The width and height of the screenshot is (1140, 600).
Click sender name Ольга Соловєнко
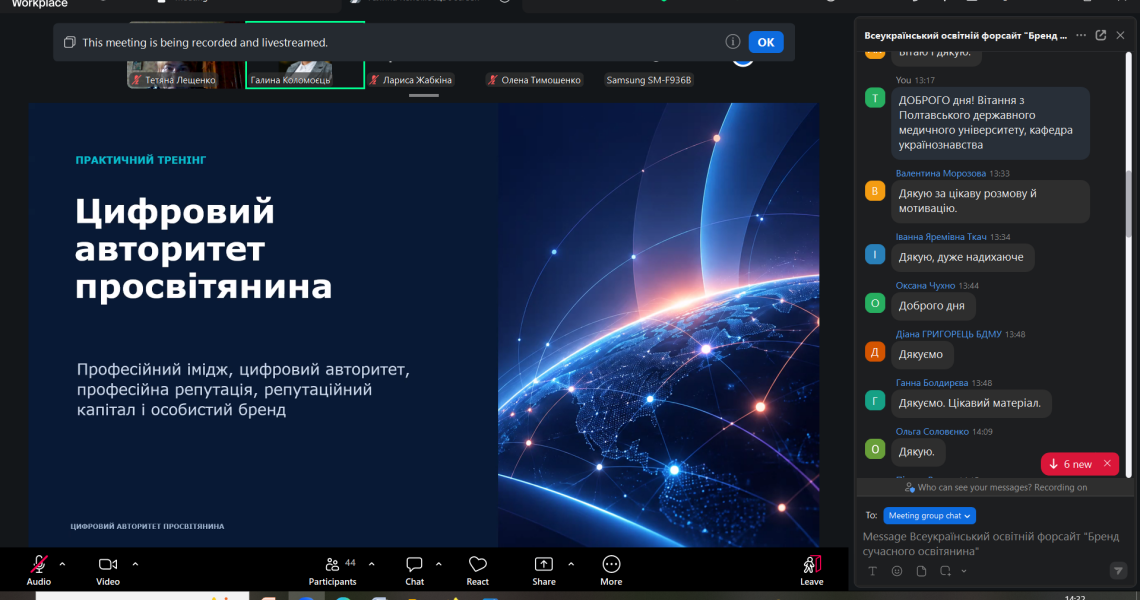[932, 431]
